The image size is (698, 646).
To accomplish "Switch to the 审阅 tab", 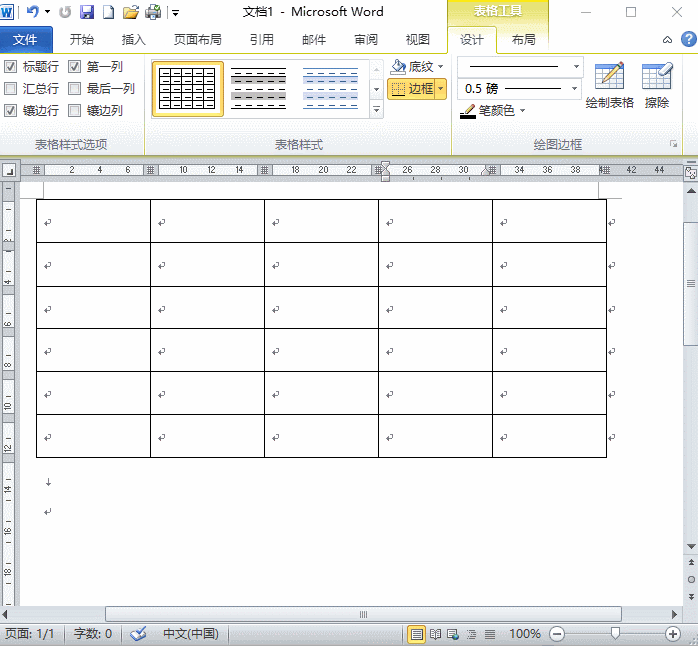I will pos(366,40).
